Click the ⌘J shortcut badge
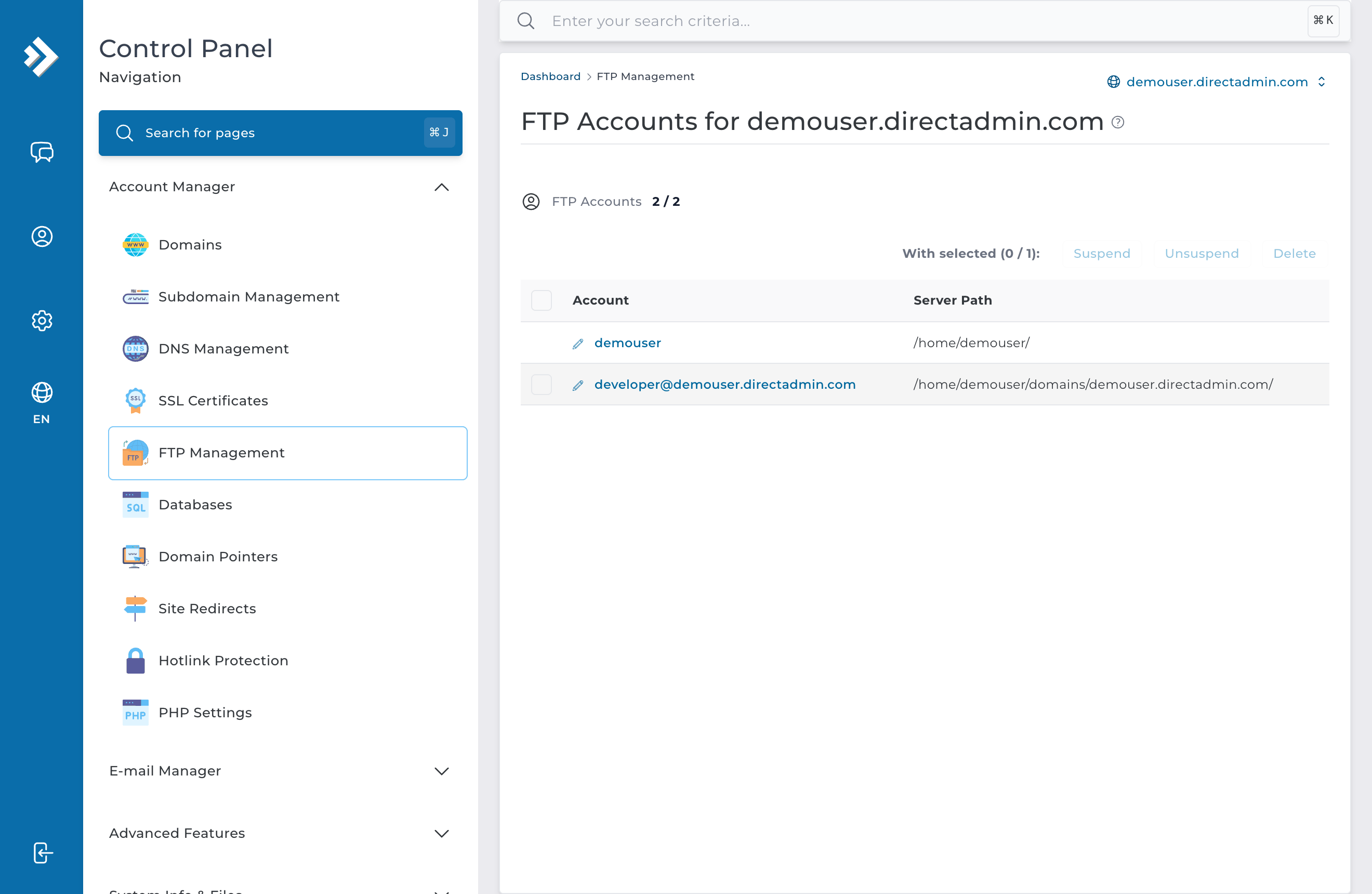The image size is (1372, 894). pyautogui.click(x=439, y=133)
